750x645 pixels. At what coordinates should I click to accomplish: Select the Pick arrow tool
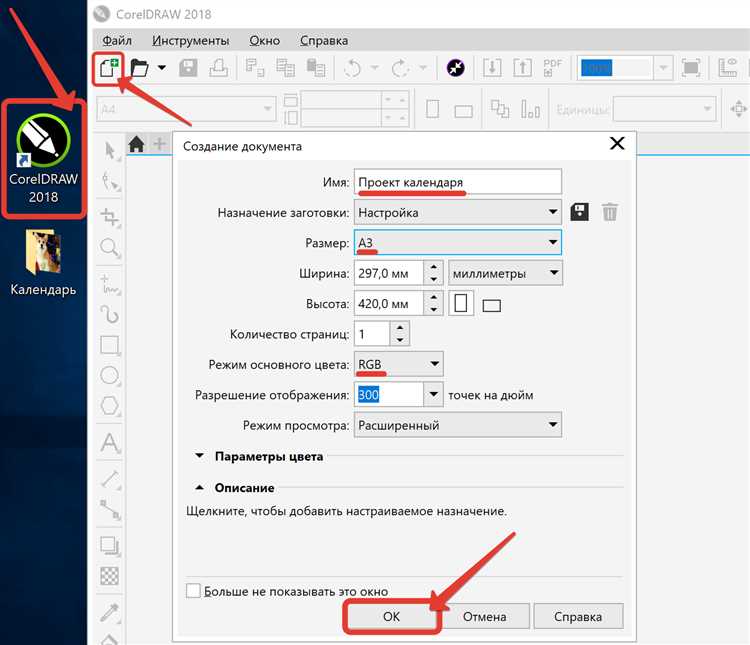click(x=110, y=150)
